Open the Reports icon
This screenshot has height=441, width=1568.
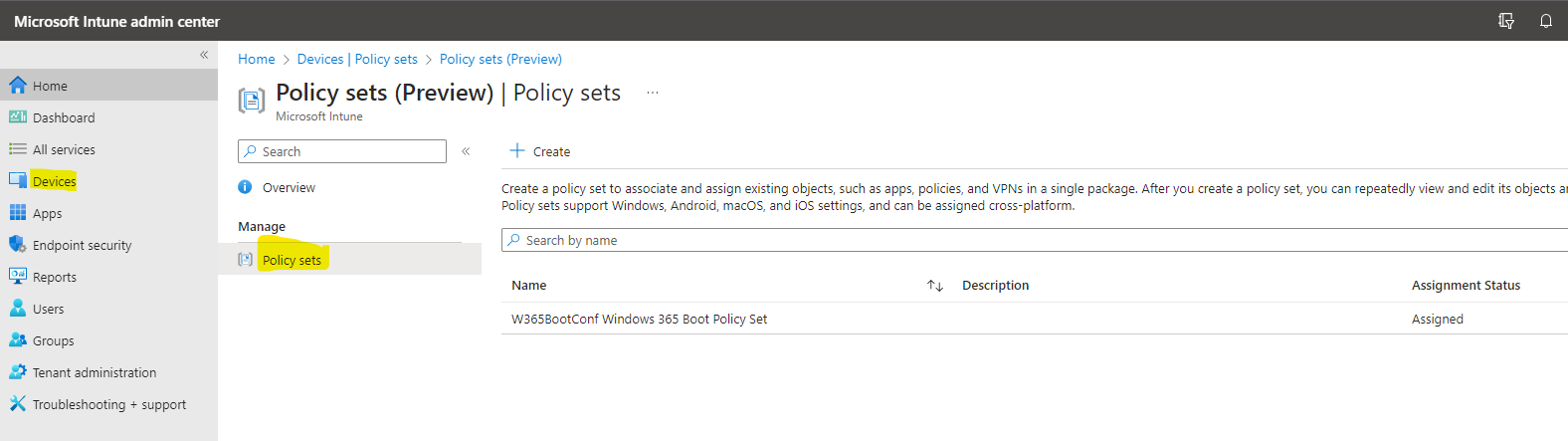coord(17,277)
